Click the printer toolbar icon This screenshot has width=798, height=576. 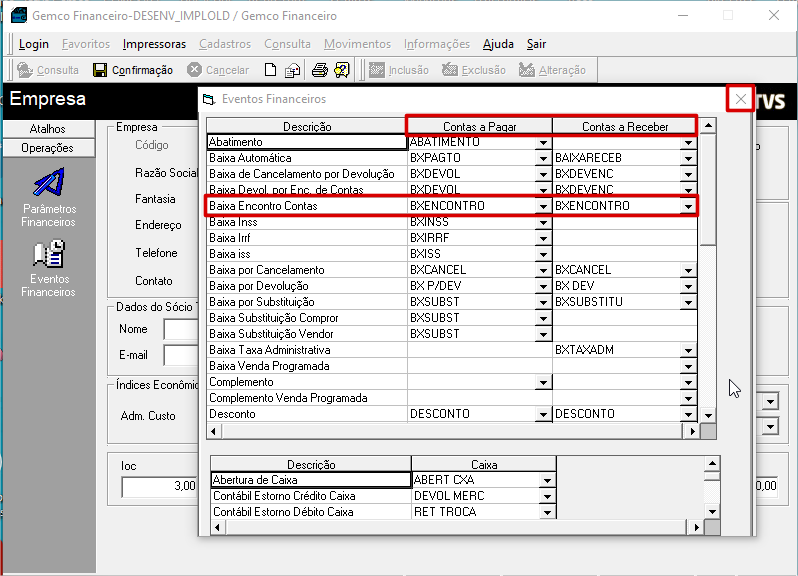pyautogui.click(x=319, y=70)
